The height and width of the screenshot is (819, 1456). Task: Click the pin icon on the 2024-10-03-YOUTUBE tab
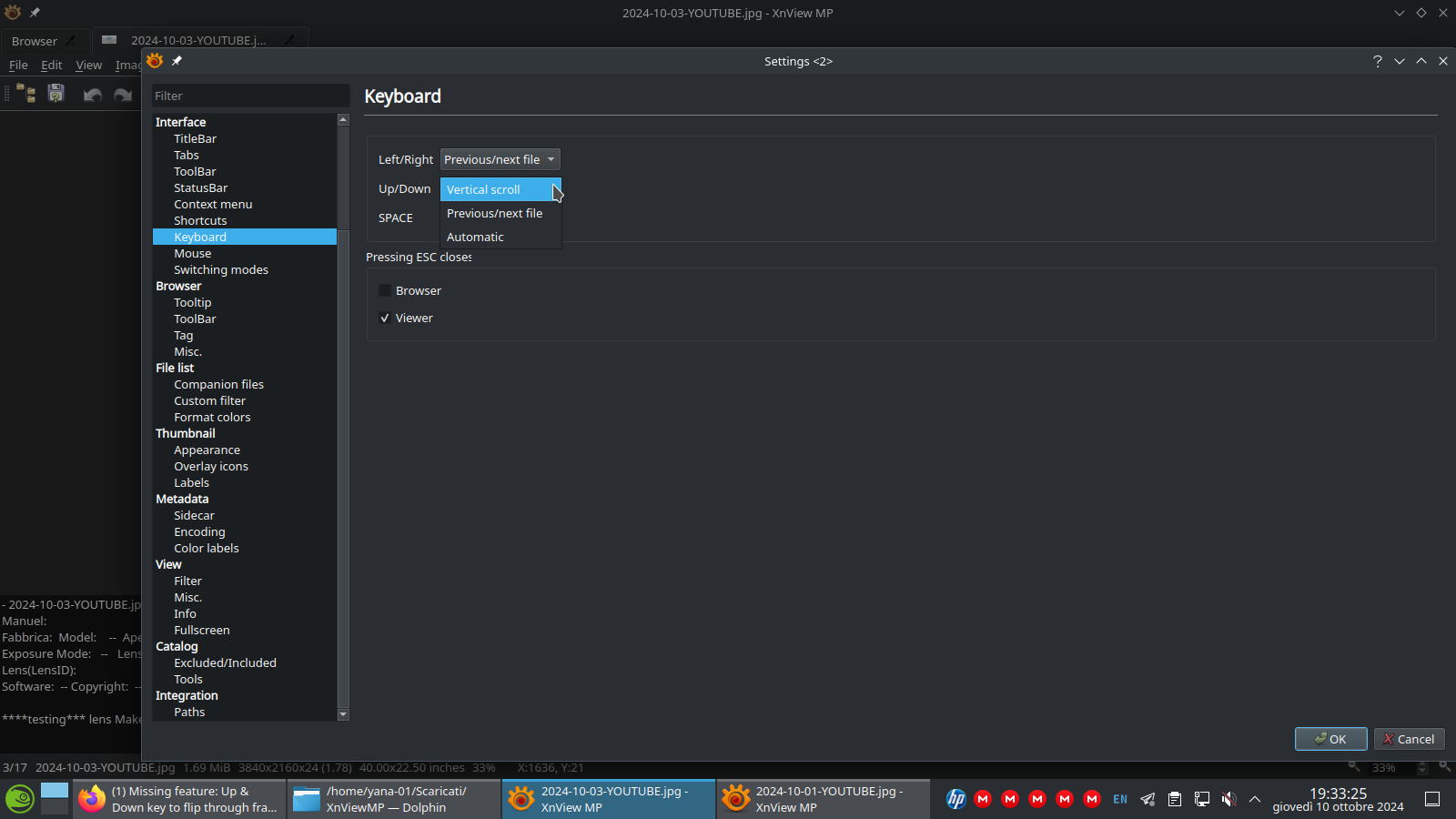coord(289,40)
